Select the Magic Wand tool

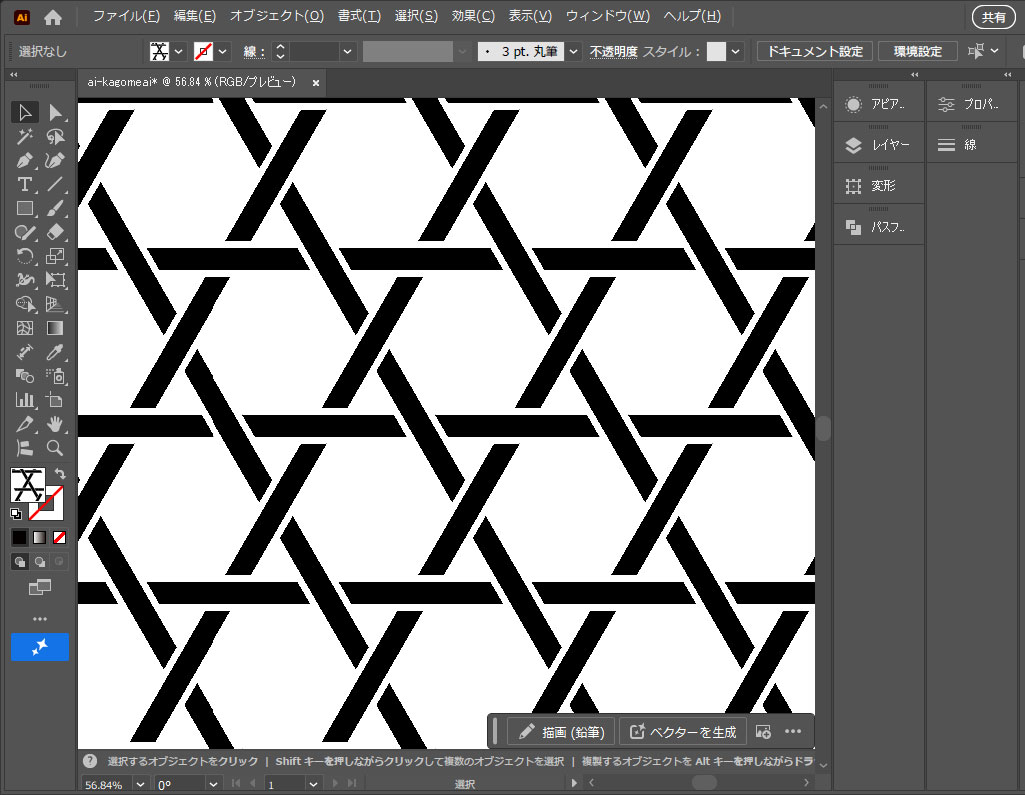click(25, 137)
